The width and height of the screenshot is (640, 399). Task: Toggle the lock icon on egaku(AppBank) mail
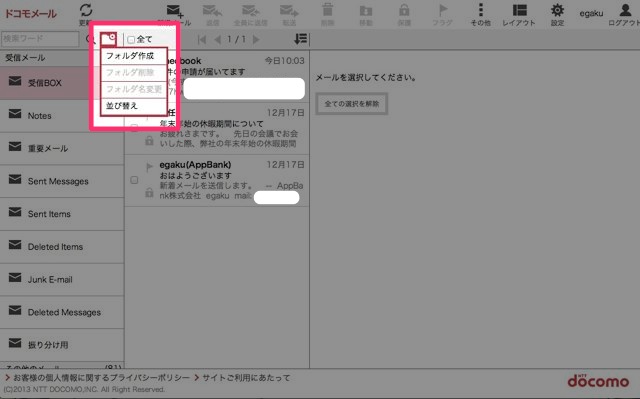[x=149, y=192]
